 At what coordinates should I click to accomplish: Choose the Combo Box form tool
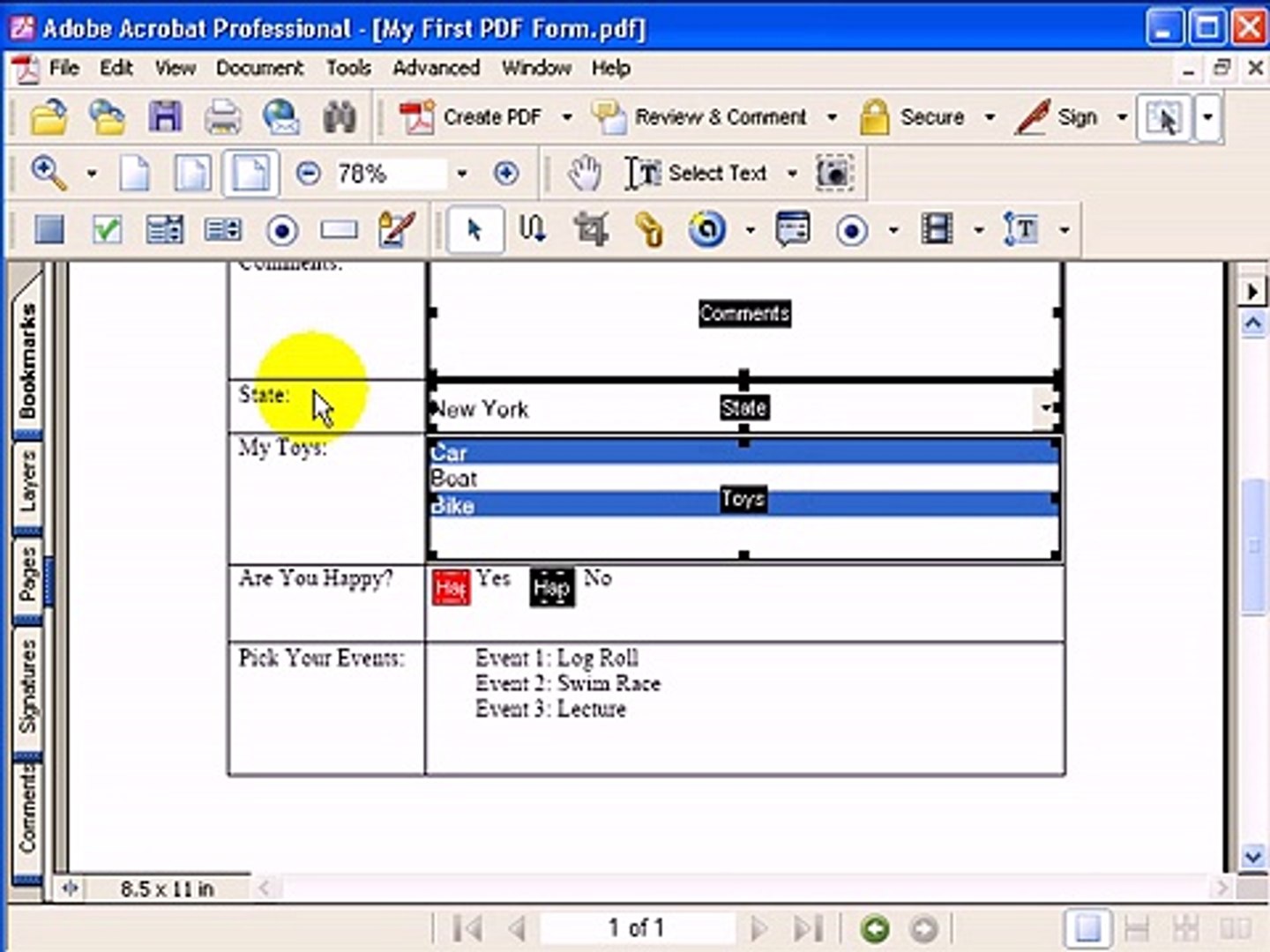(x=165, y=230)
